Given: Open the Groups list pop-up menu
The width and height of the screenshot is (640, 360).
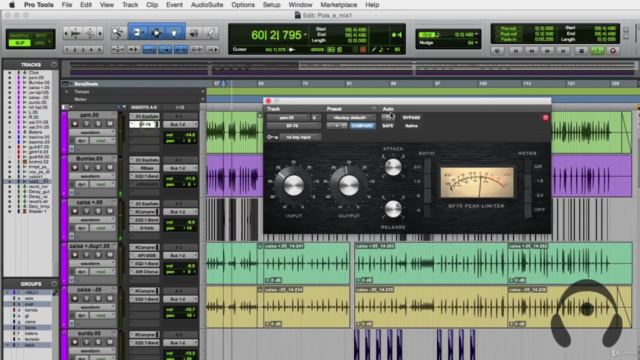Looking at the screenshot, I should [53, 284].
